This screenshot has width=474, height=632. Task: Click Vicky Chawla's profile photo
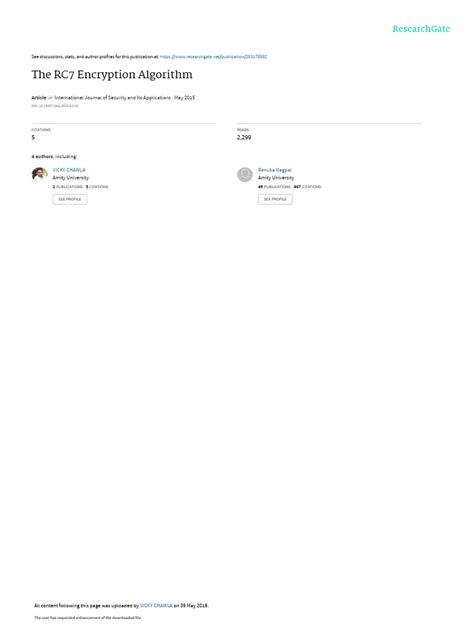40,174
